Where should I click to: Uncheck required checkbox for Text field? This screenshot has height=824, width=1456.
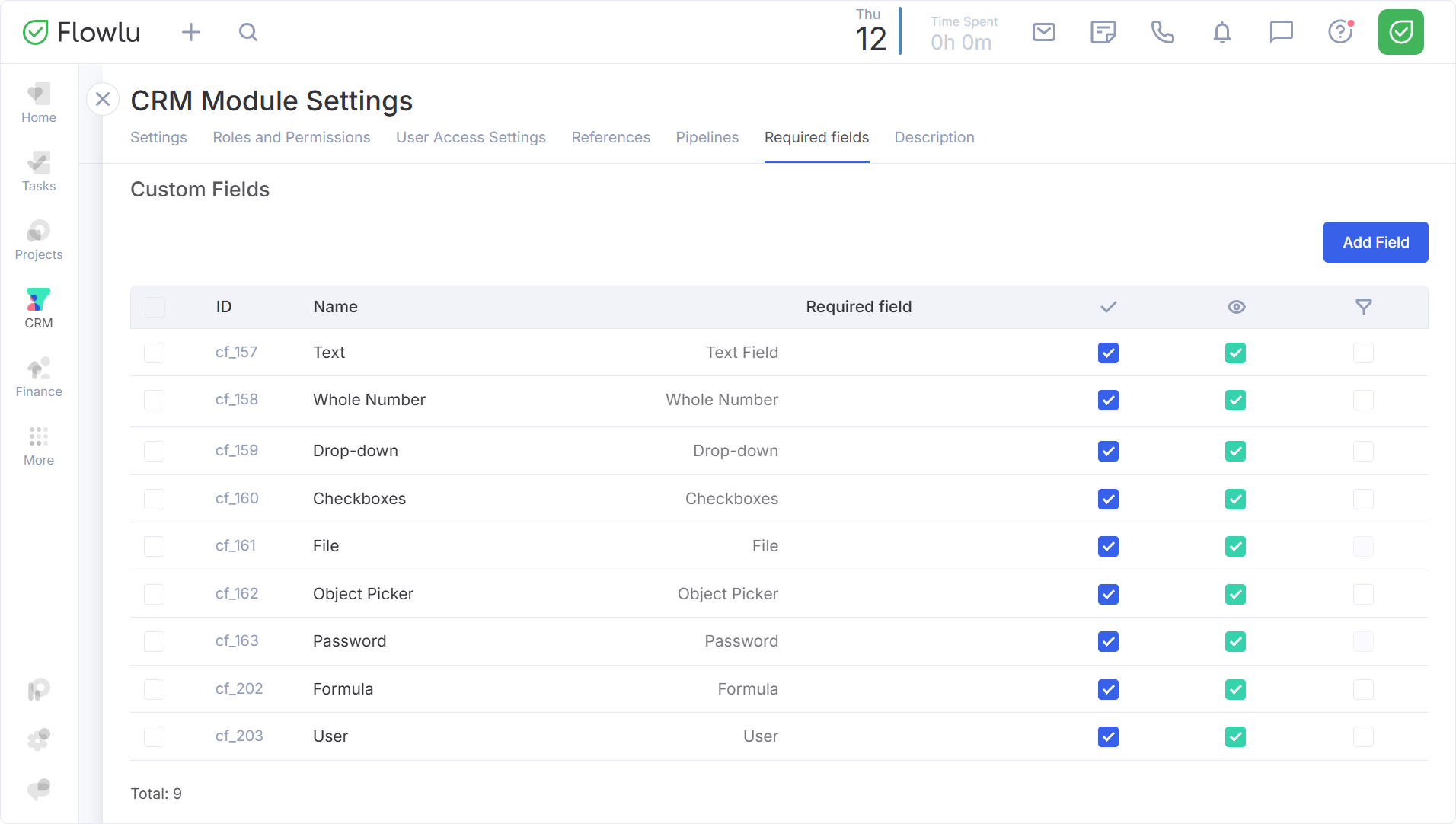point(1108,353)
